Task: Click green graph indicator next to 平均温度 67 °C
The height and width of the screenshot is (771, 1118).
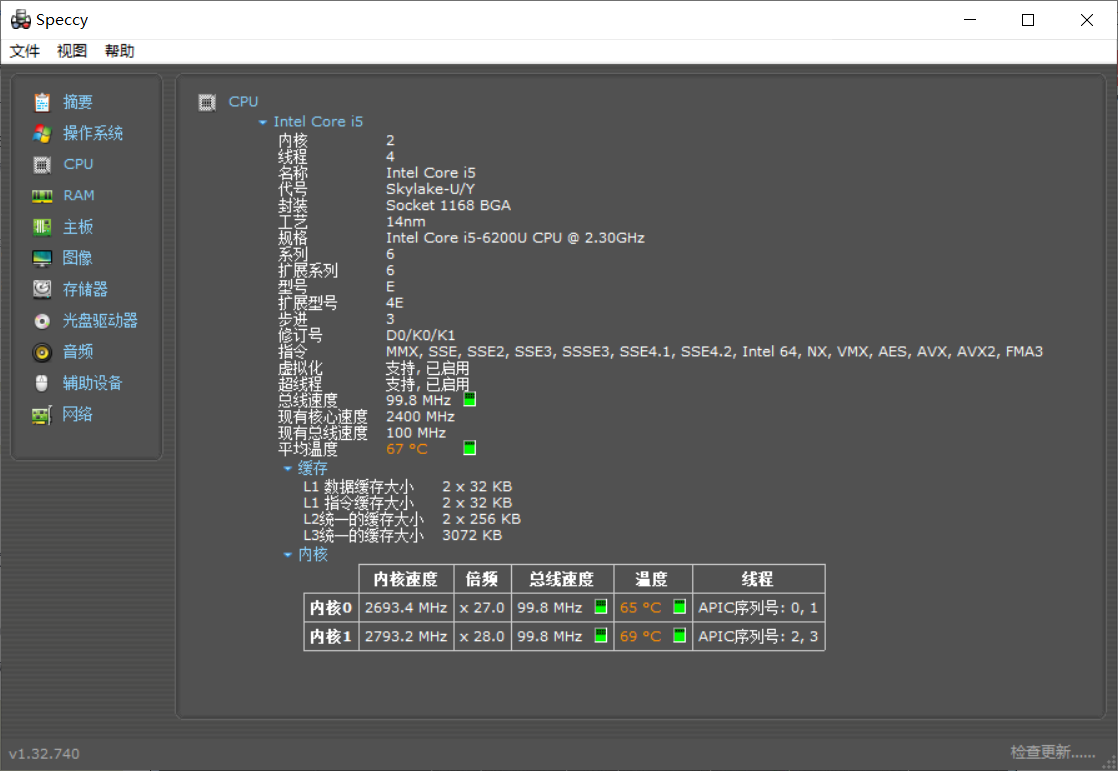Action: (469, 447)
